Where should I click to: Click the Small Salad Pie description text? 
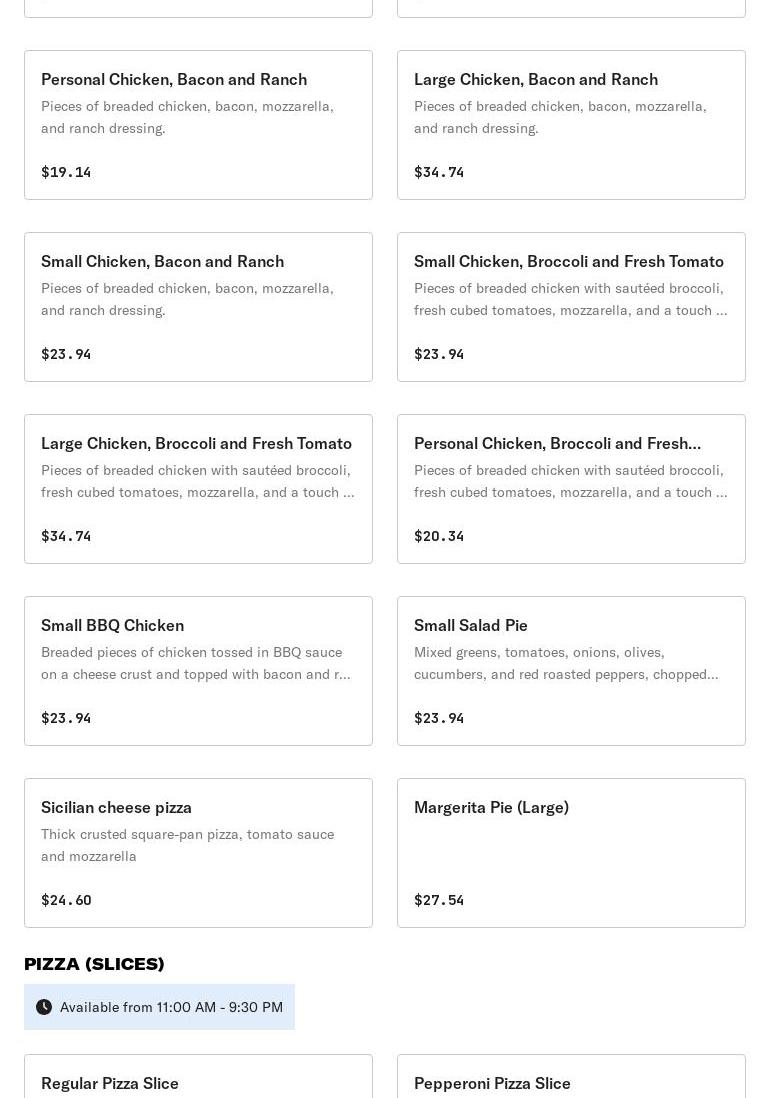point(566,663)
